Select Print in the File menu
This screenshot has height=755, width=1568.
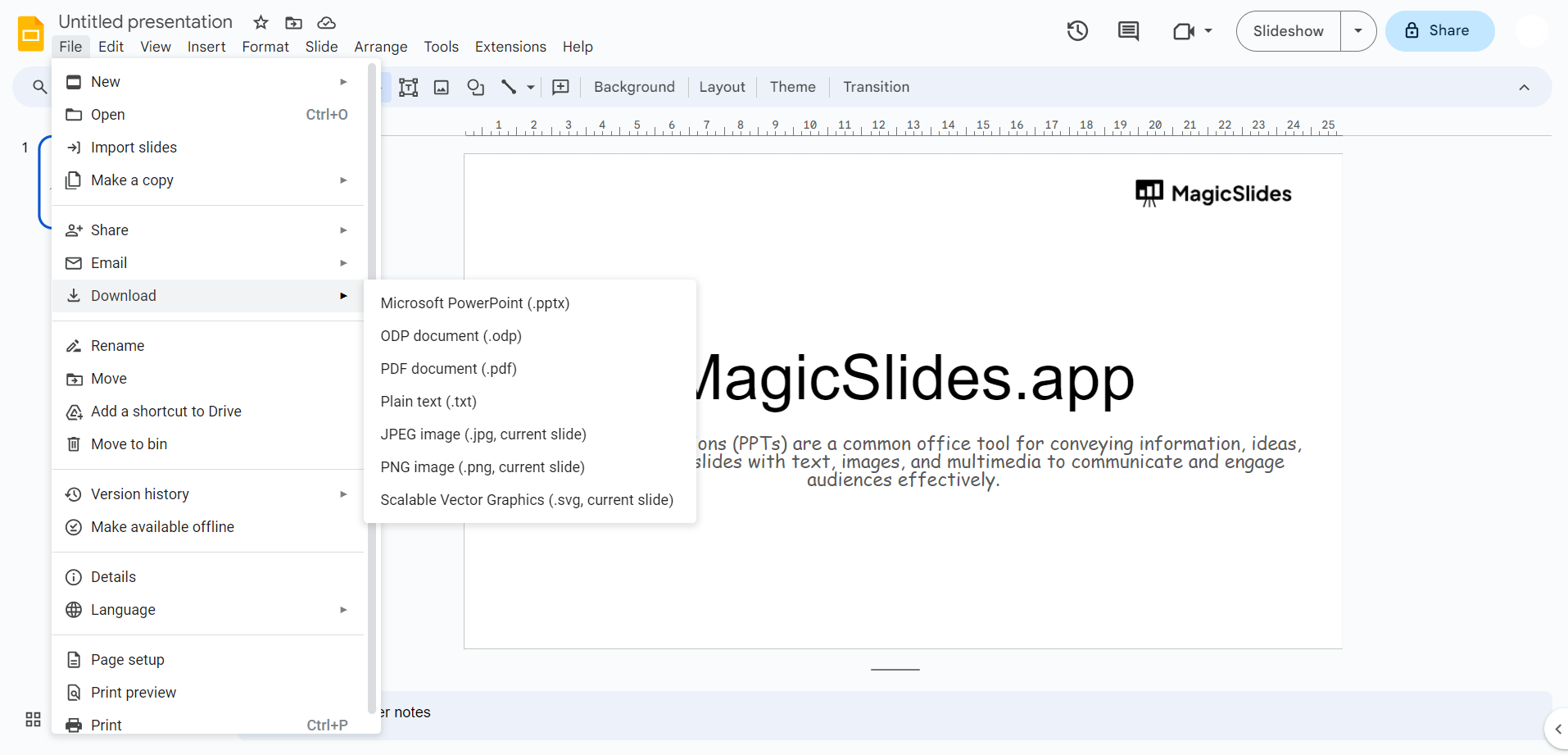click(x=208, y=722)
